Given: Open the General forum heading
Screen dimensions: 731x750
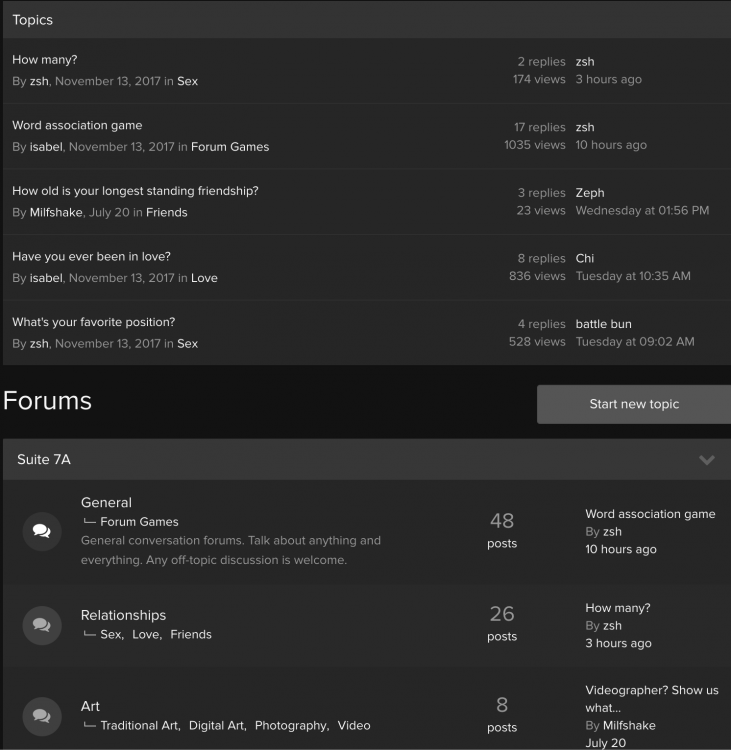Looking at the screenshot, I should point(106,503).
